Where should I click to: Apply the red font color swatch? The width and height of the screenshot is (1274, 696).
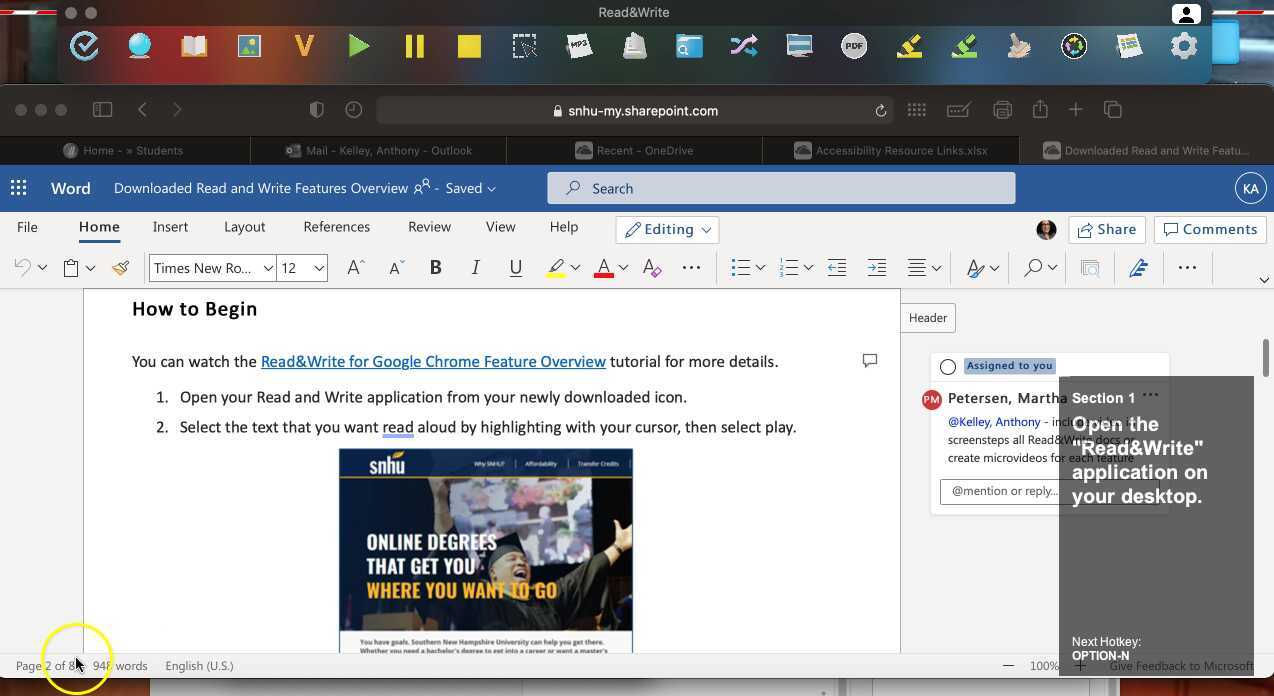(x=603, y=268)
